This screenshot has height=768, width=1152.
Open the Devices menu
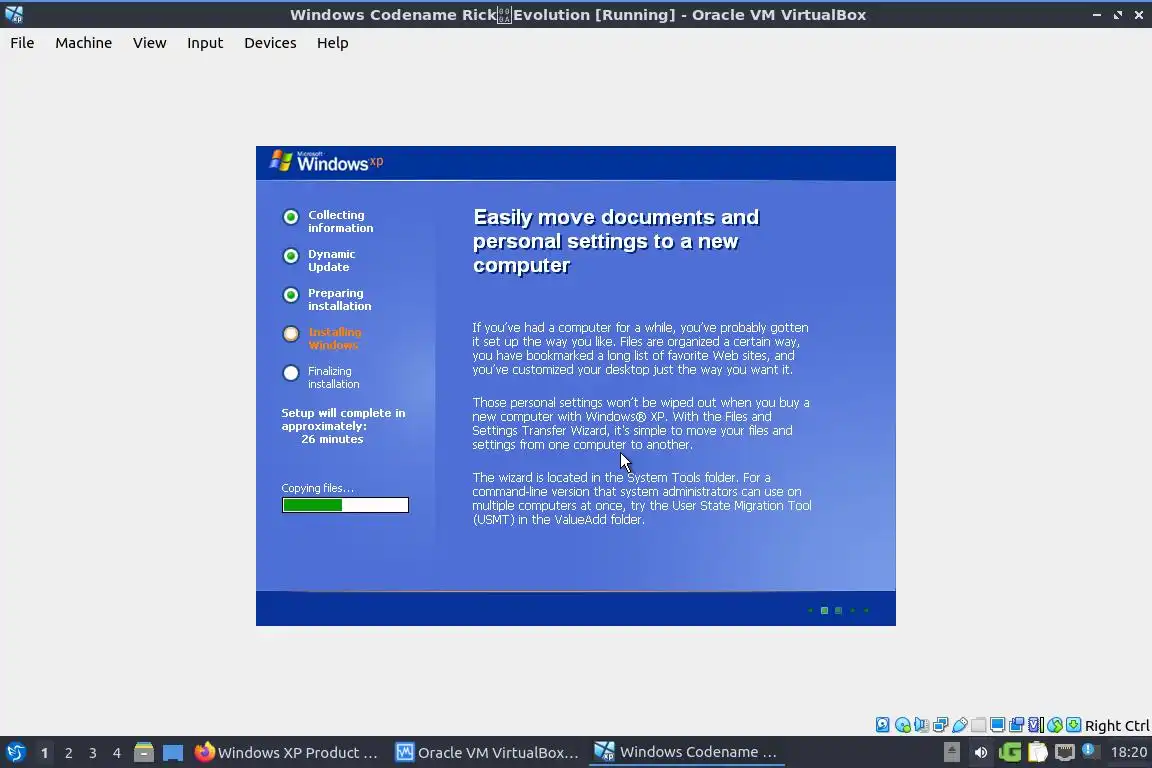tap(270, 43)
